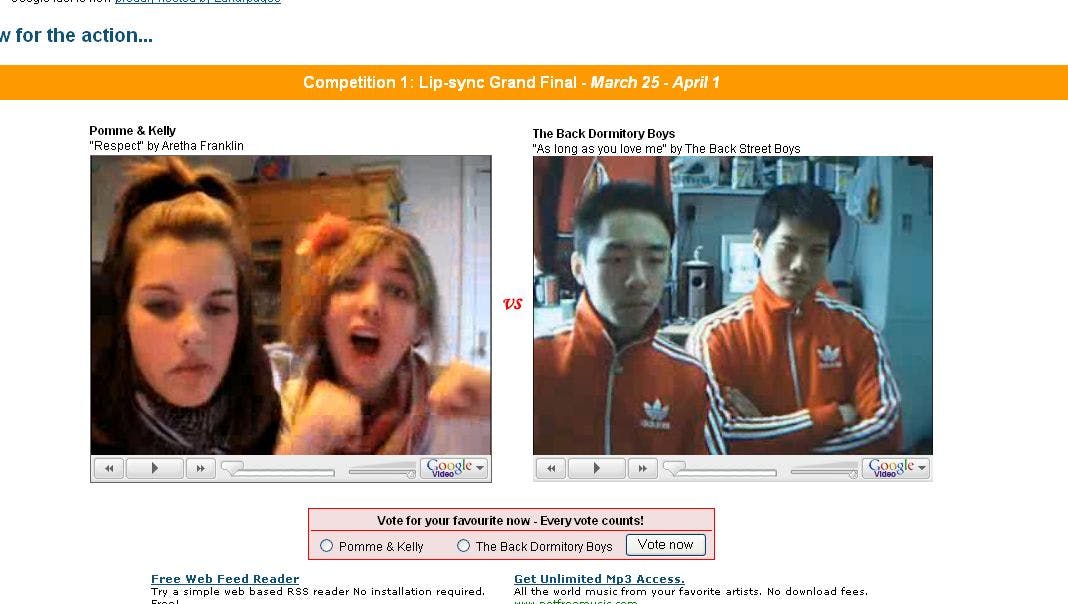Viewport: 1068px width, 604px height.
Task: Open the Free Web Feed Reader link
Action: (225, 579)
